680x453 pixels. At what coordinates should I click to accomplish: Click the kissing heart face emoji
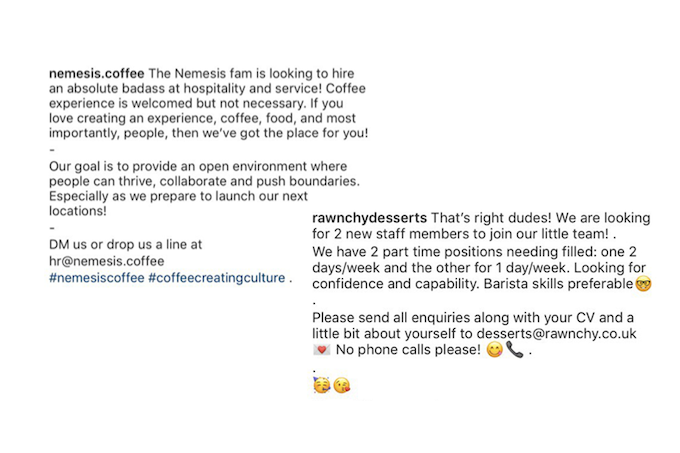[x=342, y=385]
